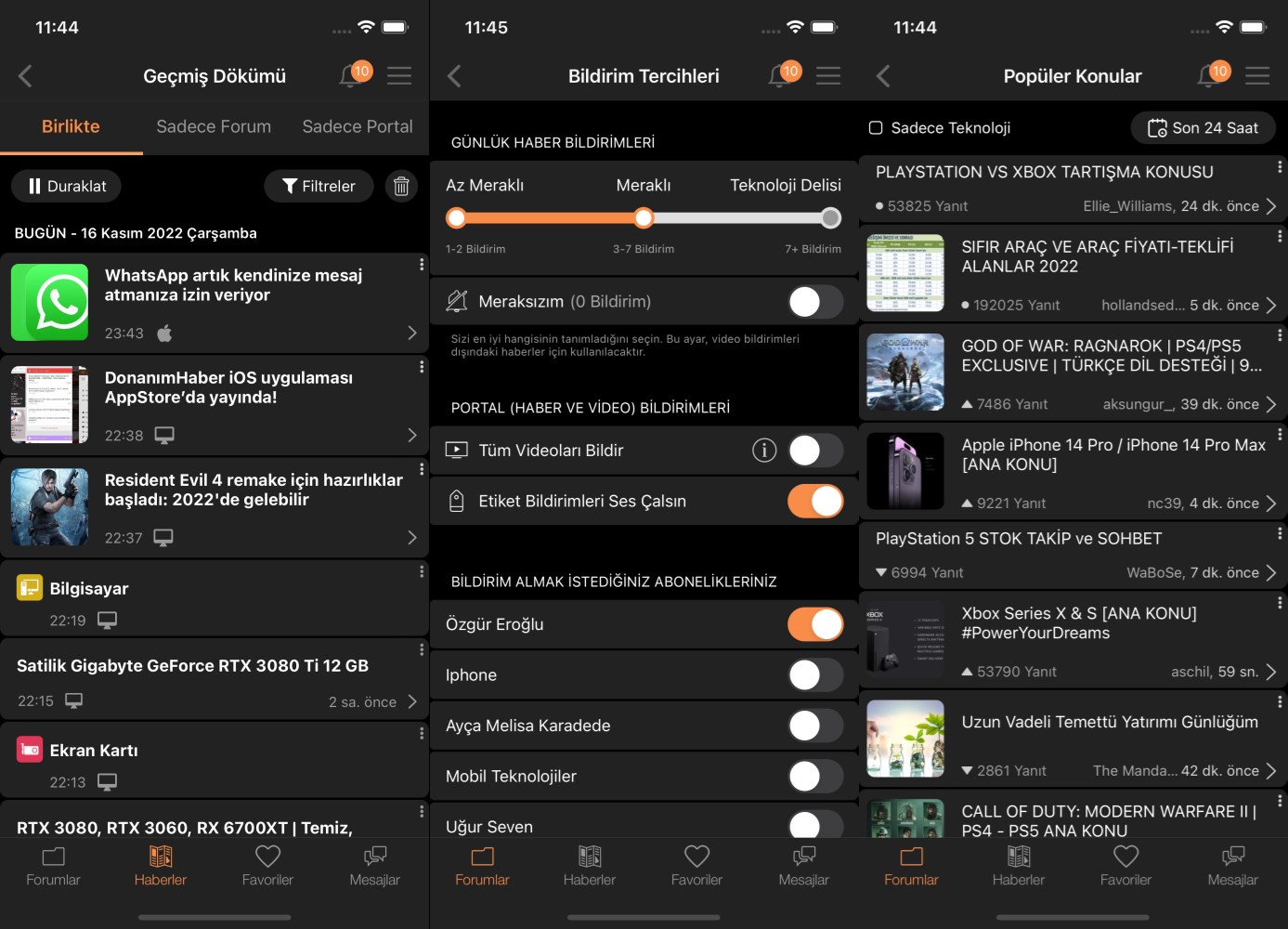The image size is (1288, 929).
Task: Open Xbox Series X & S topic chevron
Action: click(1270, 672)
